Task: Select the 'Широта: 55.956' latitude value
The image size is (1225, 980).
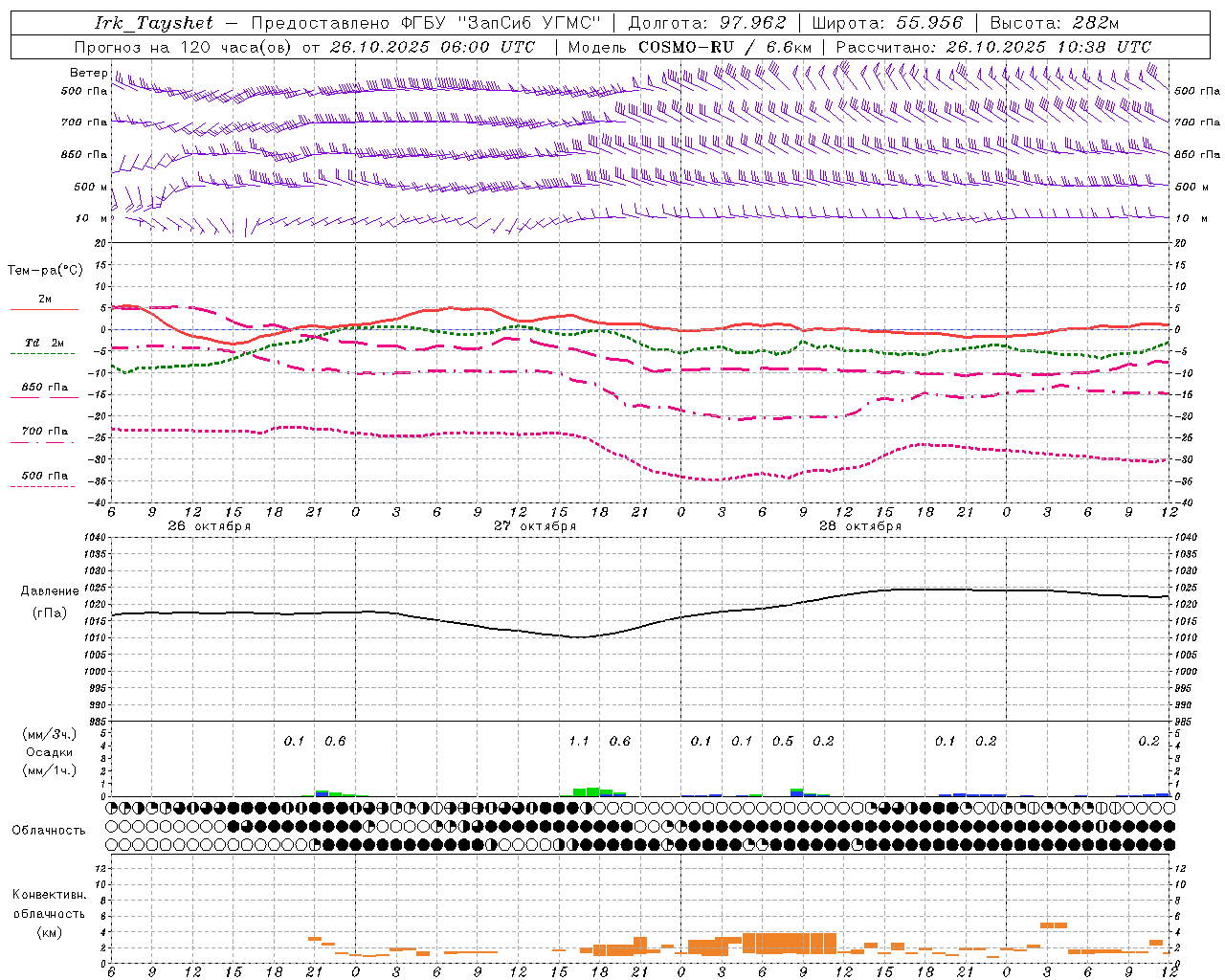Action: [887, 23]
